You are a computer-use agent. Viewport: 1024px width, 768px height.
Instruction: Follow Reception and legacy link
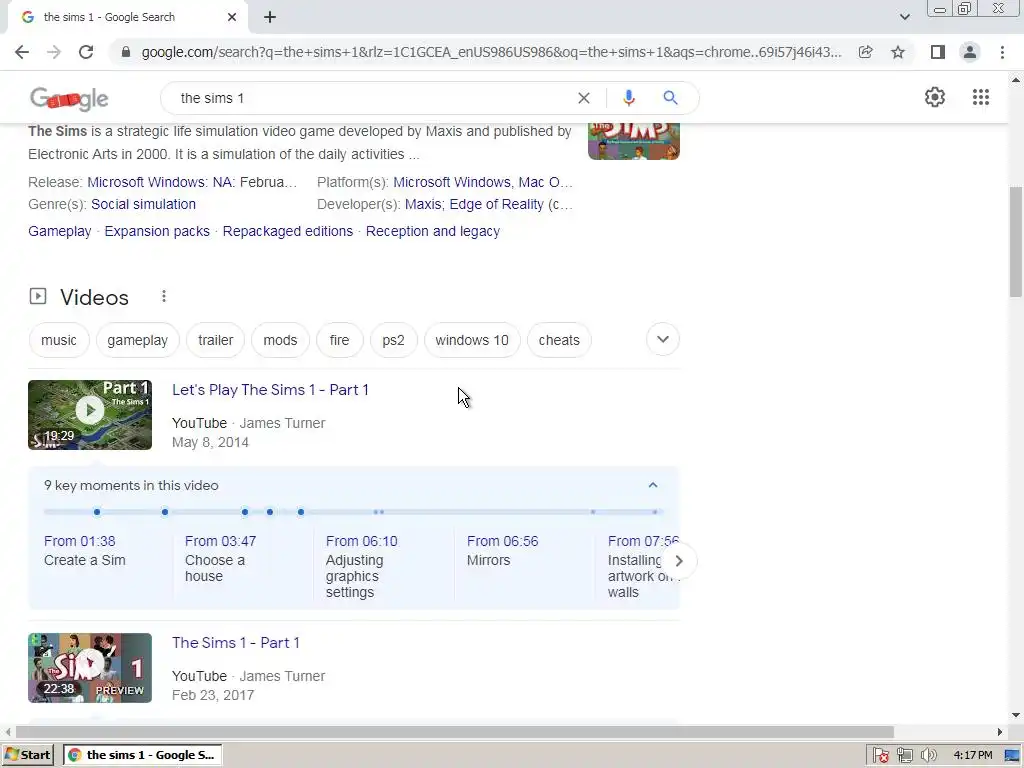432,231
